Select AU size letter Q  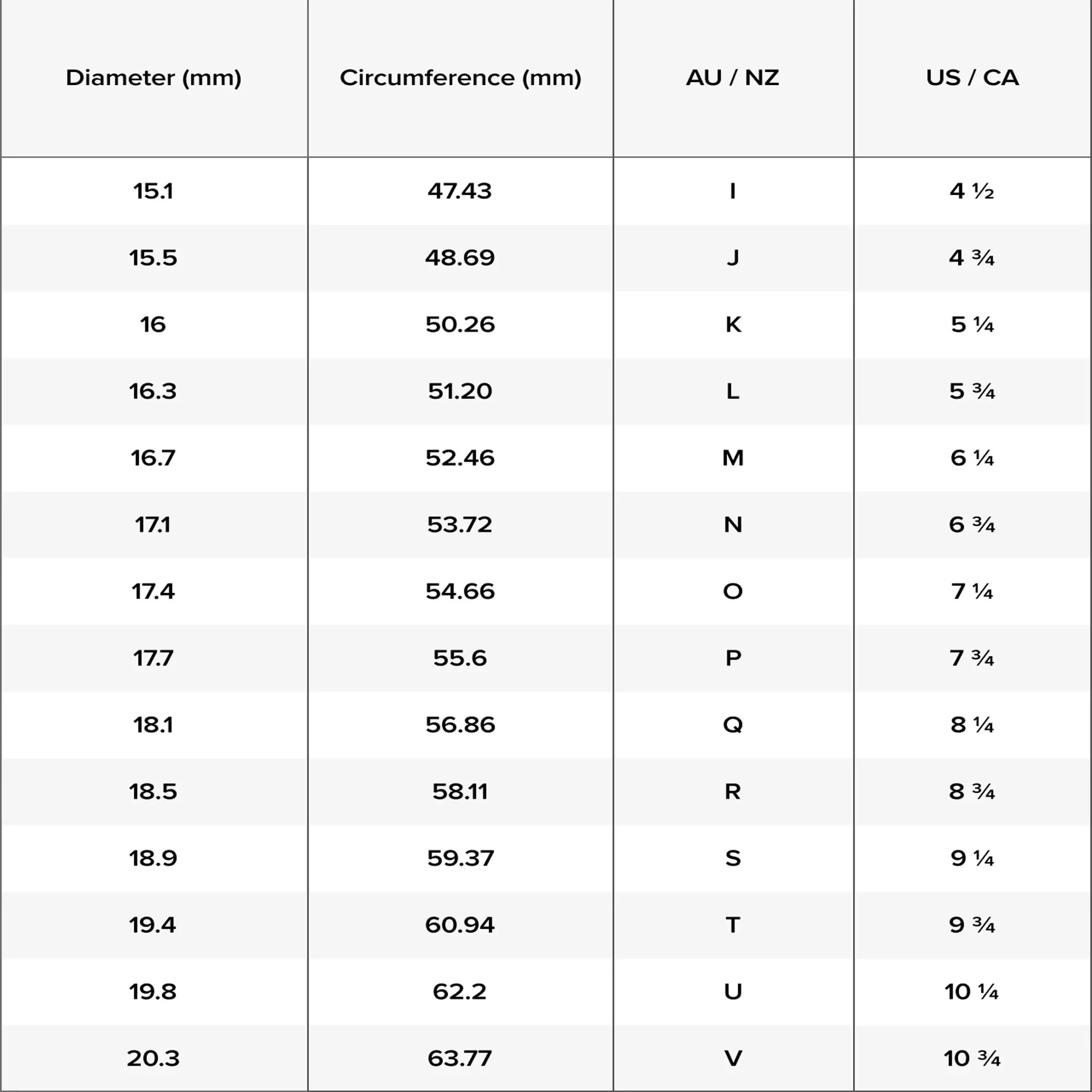[x=733, y=725]
